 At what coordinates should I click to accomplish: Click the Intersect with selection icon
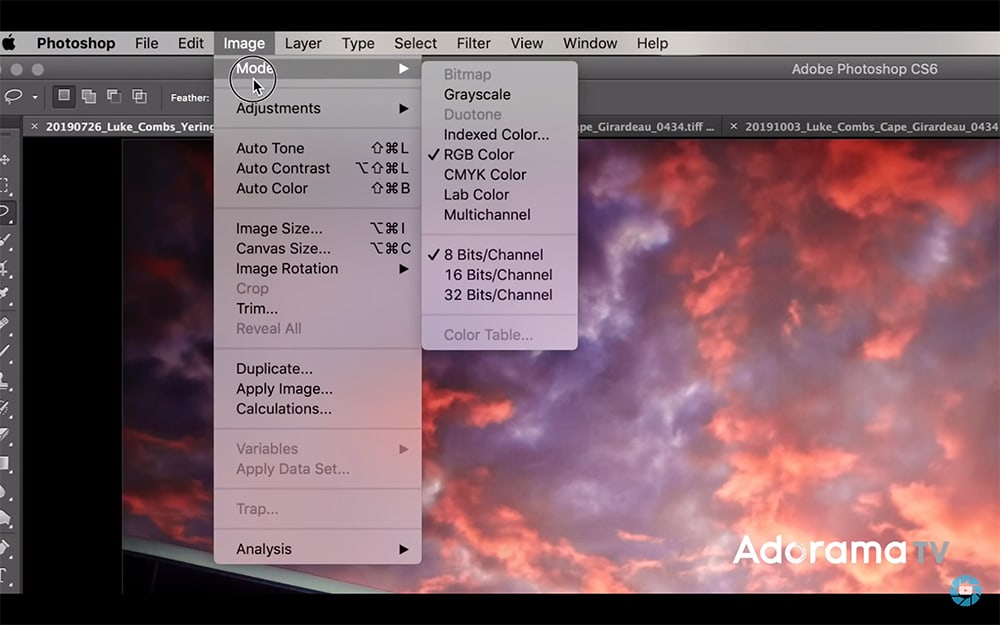click(x=139, y=97)
